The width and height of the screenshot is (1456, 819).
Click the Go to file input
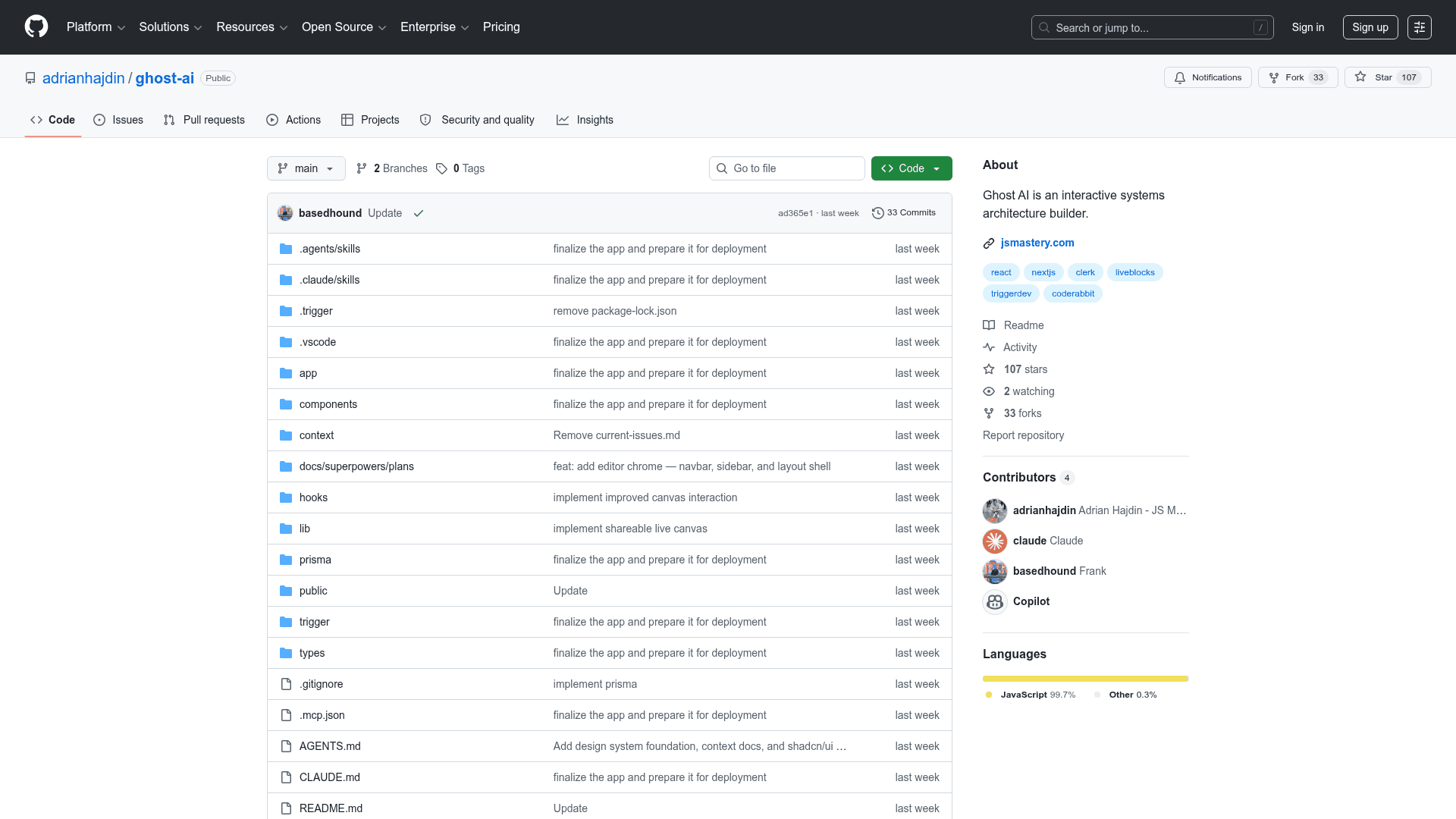[787, 168]
